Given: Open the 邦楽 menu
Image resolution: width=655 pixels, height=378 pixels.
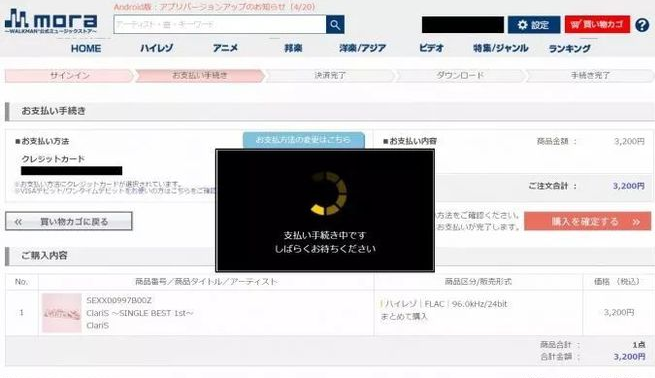Looking at the screenshot, I should tap(293, 48).
